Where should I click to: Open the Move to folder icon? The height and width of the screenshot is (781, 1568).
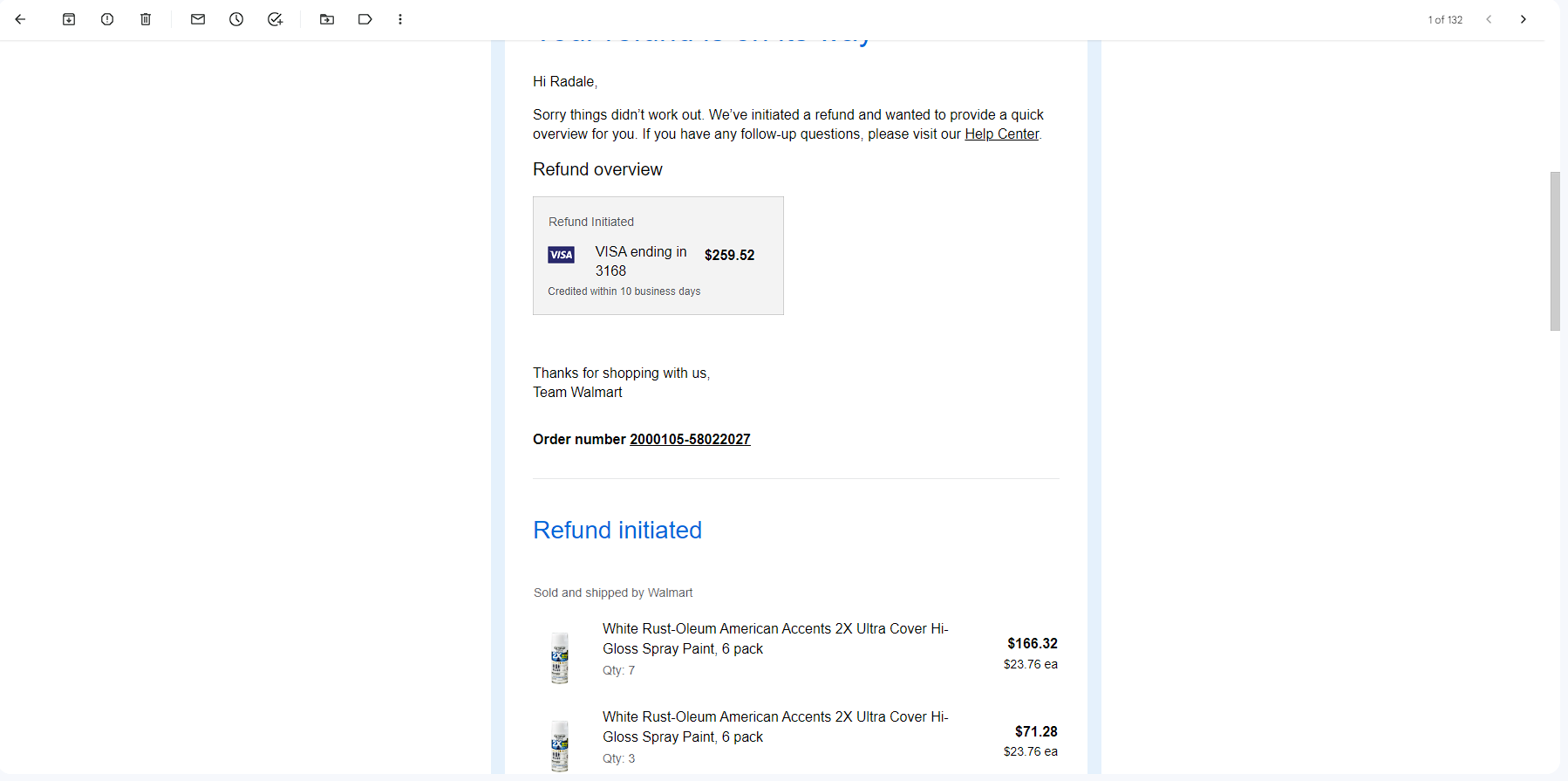coord(327,19)
